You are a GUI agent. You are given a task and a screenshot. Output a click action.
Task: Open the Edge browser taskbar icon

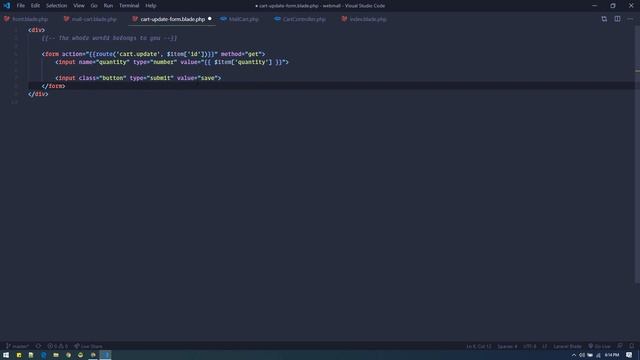pos(44,355)
